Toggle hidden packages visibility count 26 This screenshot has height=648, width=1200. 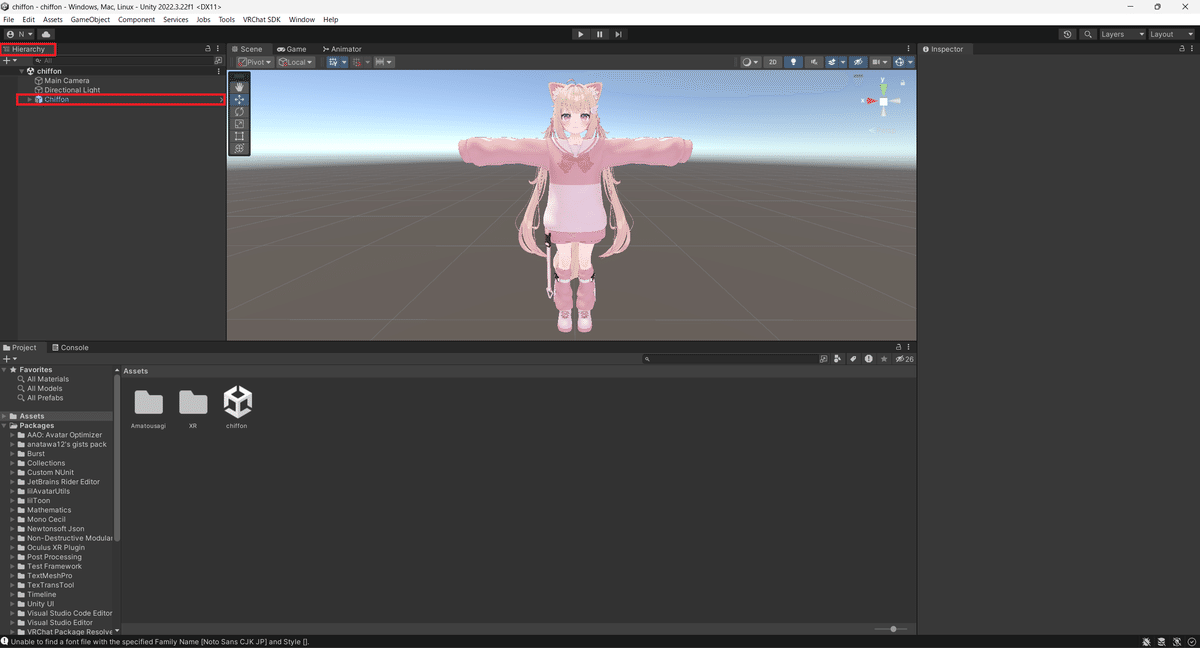tap(904, 358)
